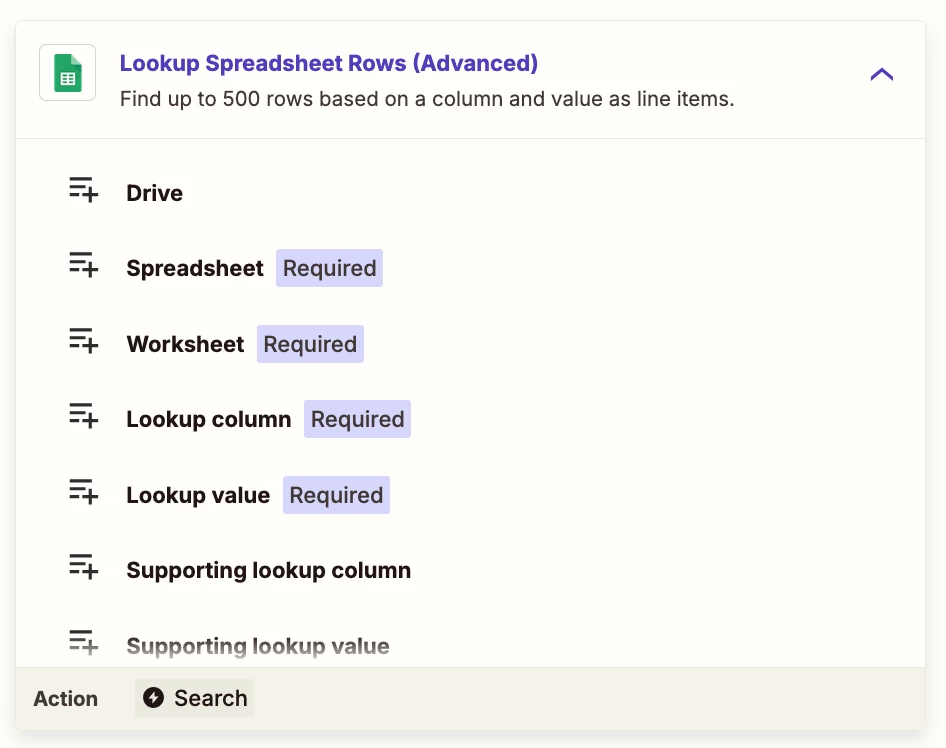This screenshot has width=946, height=748.
Task: Click the lightning bolt icon in Search tag
Action: [x=153, y=698]
